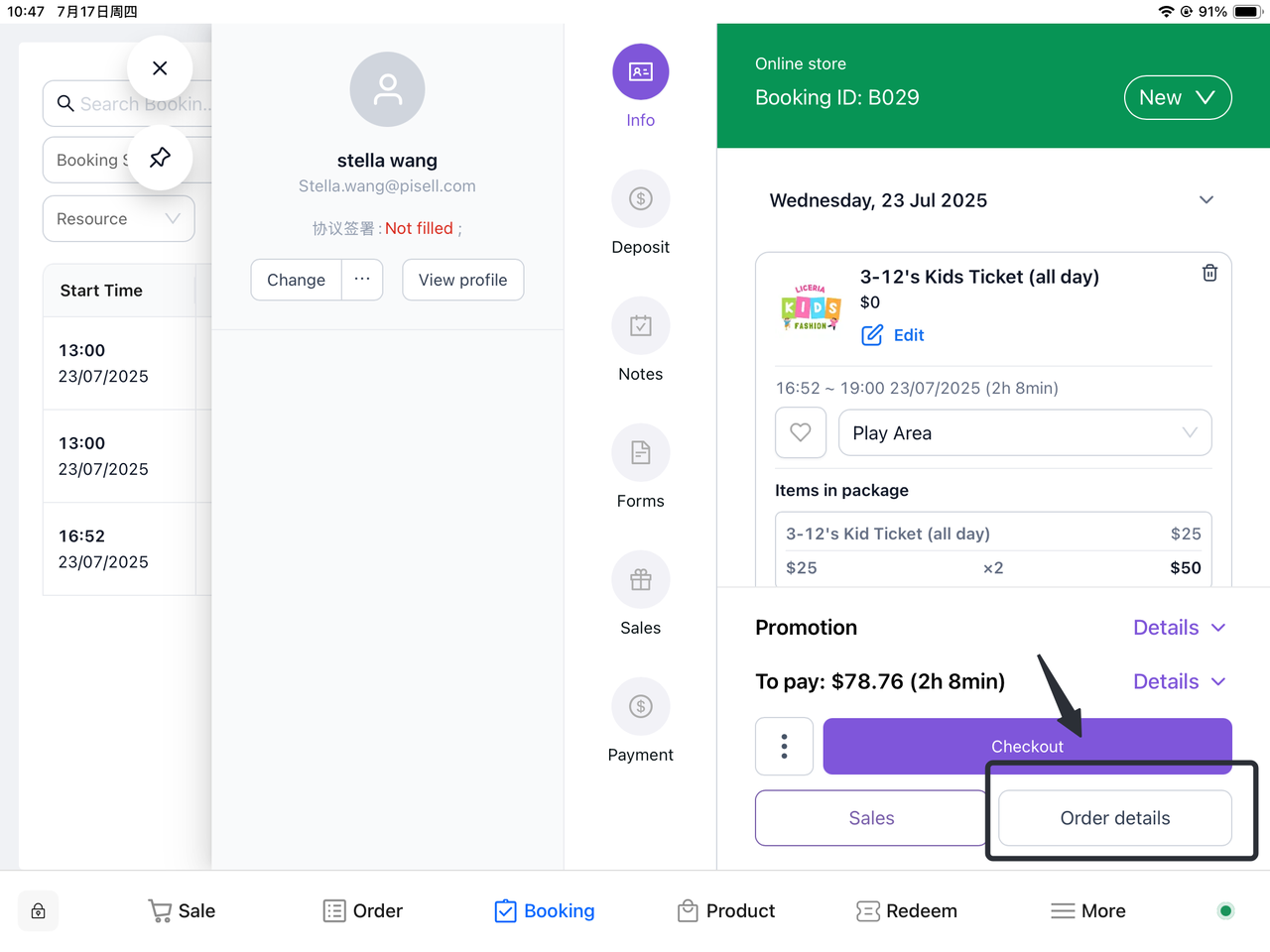Open the Forms section icon
The width and height of the screenshot is (1270, 952).
click(640, 453)
